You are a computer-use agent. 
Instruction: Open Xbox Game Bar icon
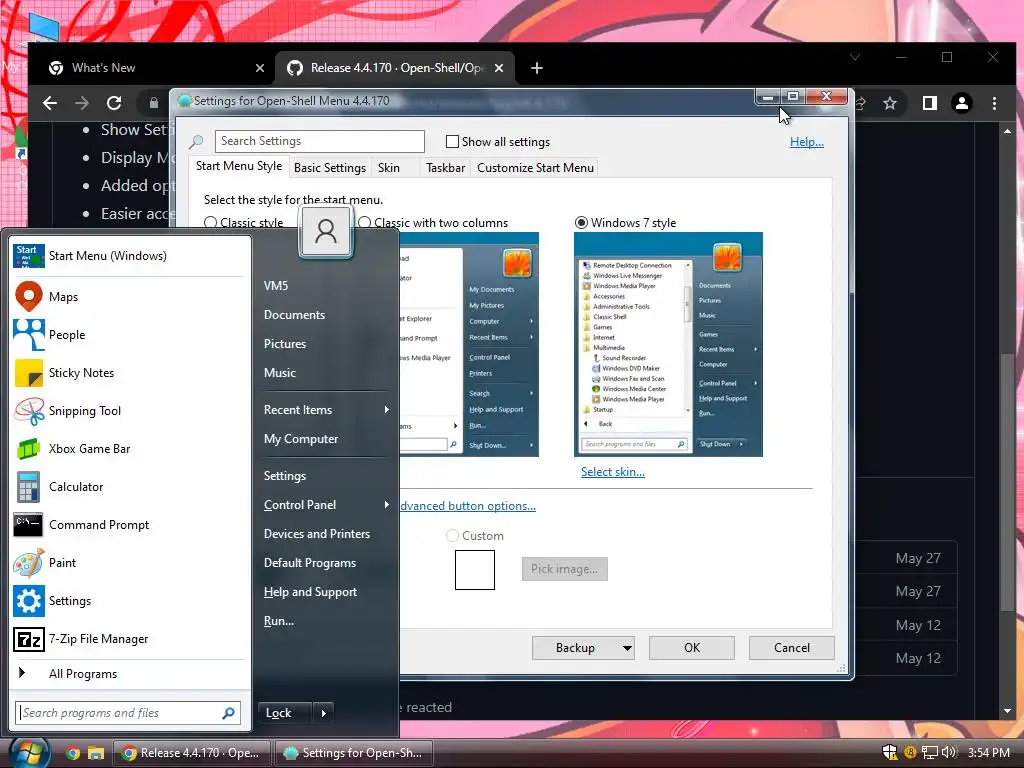pyautogui.click(x=29, y=449)
